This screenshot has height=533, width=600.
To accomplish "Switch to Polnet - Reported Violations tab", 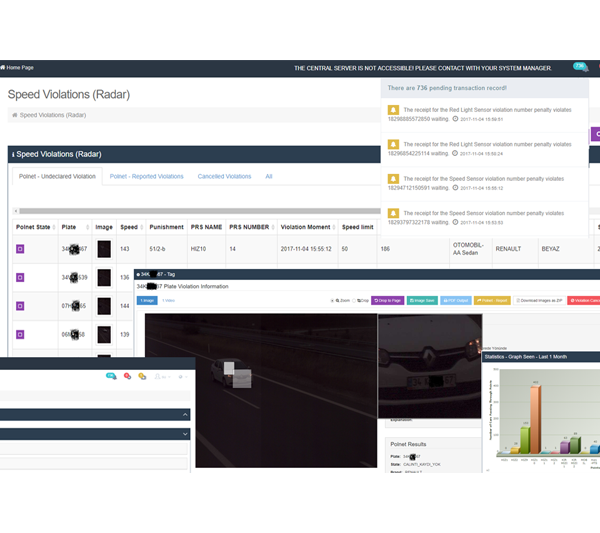I will click(147, 176).
